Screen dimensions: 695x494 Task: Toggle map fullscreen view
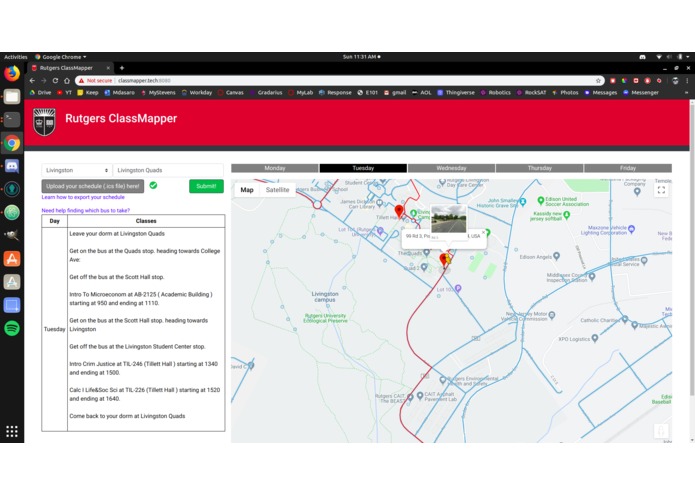coord(661,190)
